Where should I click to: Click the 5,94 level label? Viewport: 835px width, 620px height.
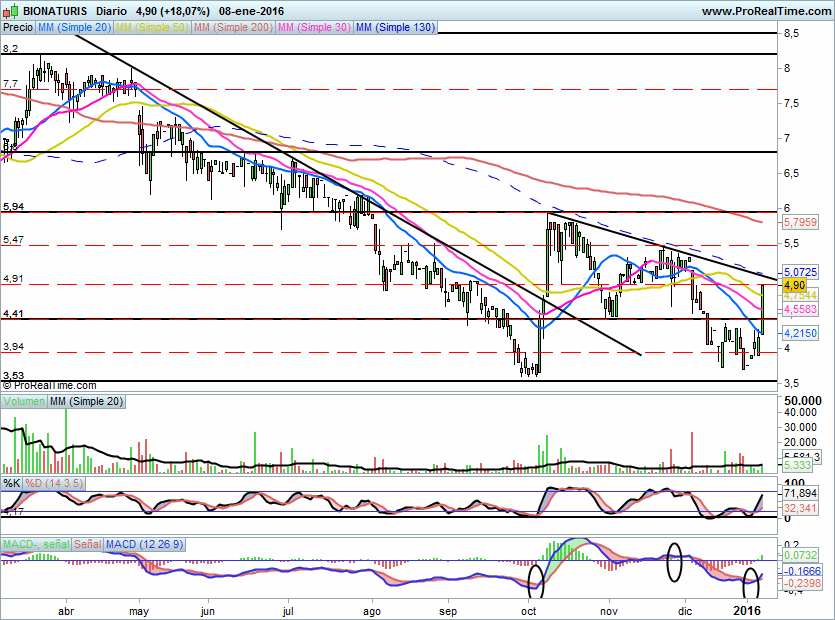click(13, 207)
